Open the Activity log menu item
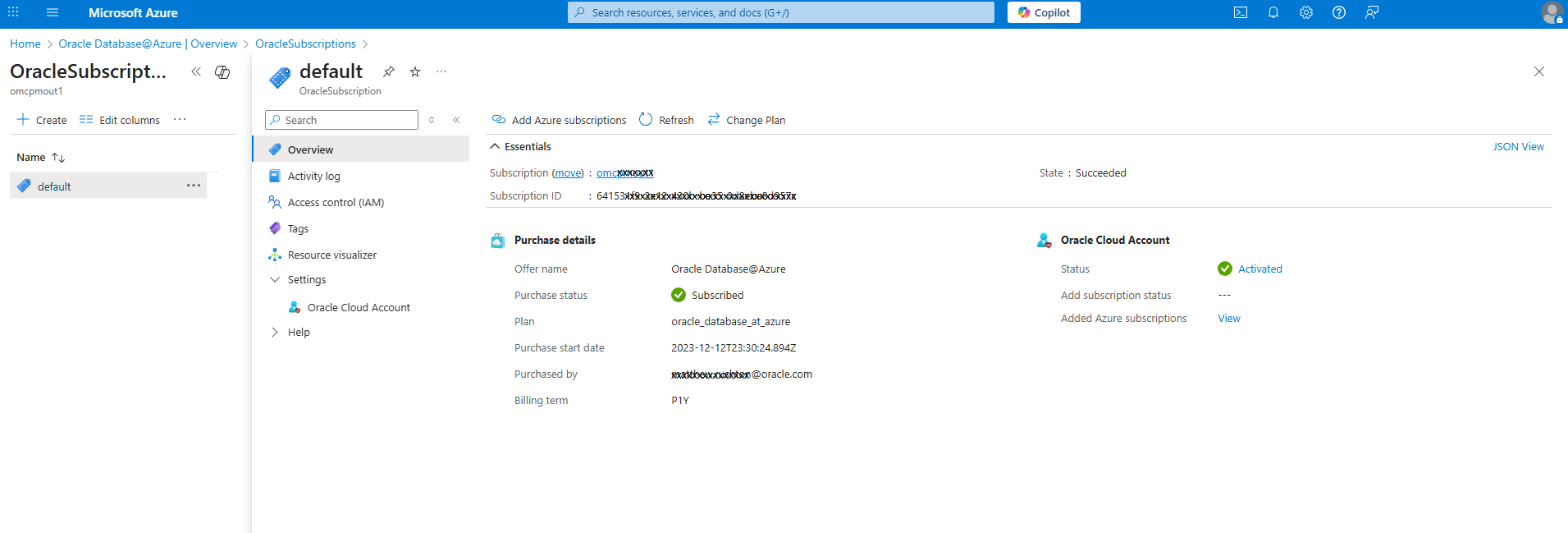Viewport: 1568px width, 533px height. [x=313, y=176]
